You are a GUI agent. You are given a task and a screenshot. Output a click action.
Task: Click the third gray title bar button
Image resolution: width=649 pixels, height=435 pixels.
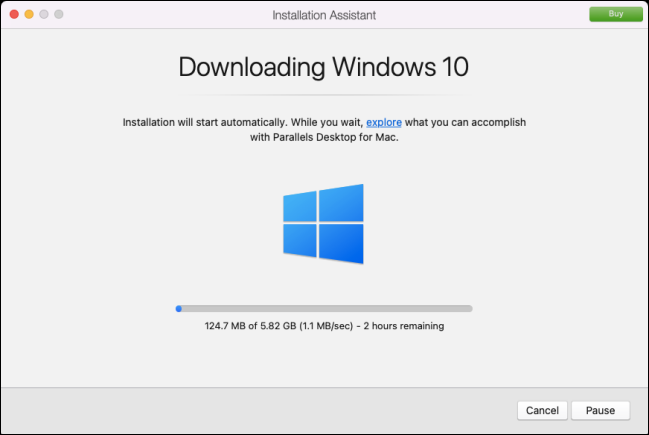pyautogui.click(x=44, y=15)
